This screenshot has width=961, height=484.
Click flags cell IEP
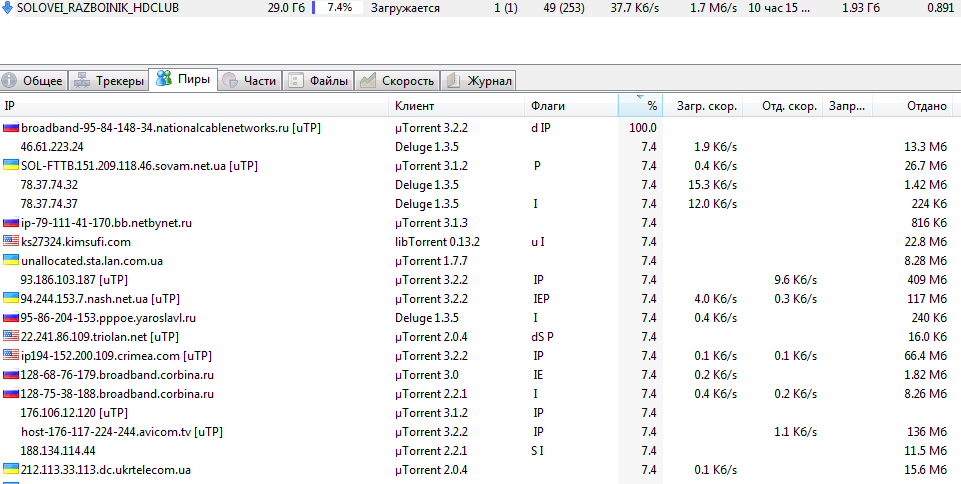pyautogui.click(x=542, y=298)
